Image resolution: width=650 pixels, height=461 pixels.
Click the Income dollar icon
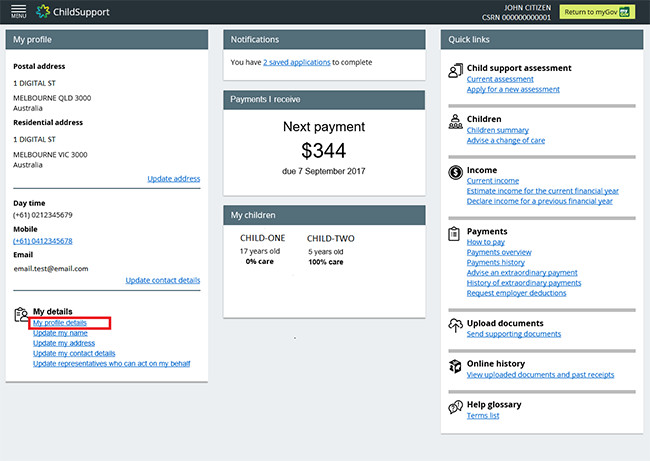(455, 172)
